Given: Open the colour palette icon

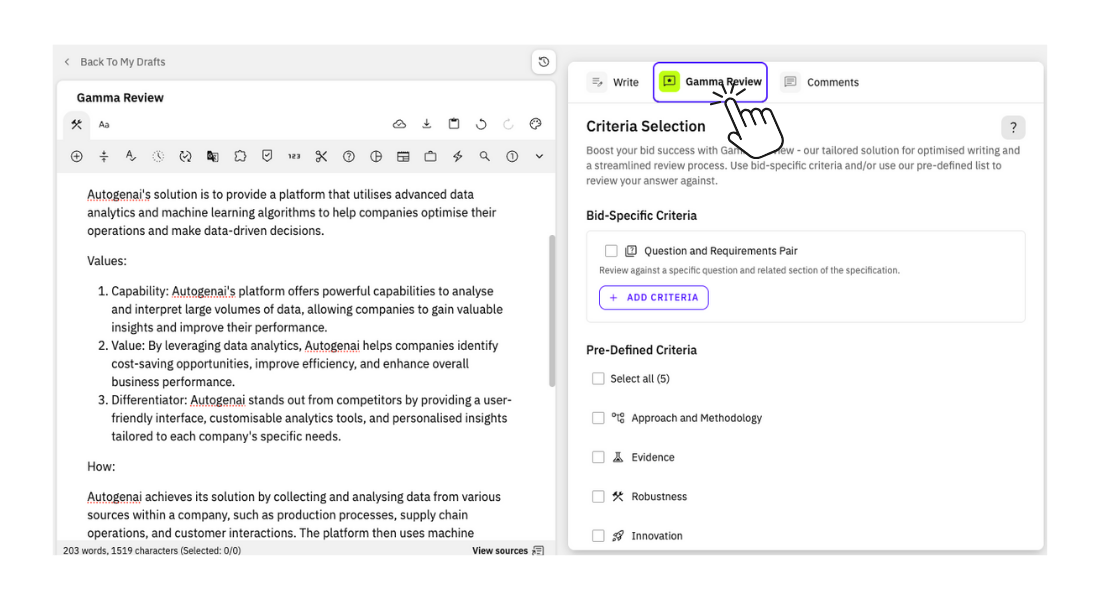Looking at the screenshot, I should [x=535, y=124].
